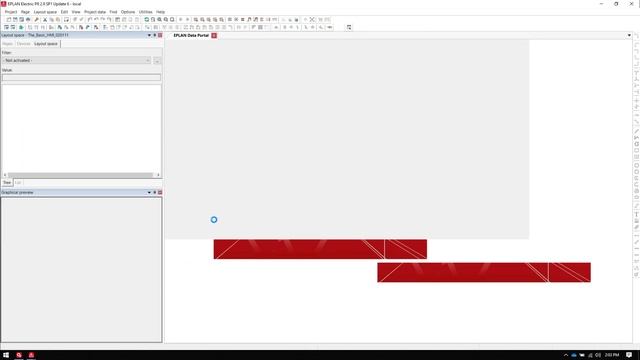The width and height of the screenshot is (640, 360).
Task: Click the Copy icon next to the scissors
Action: pyautogui.click(x=51, y=20)
